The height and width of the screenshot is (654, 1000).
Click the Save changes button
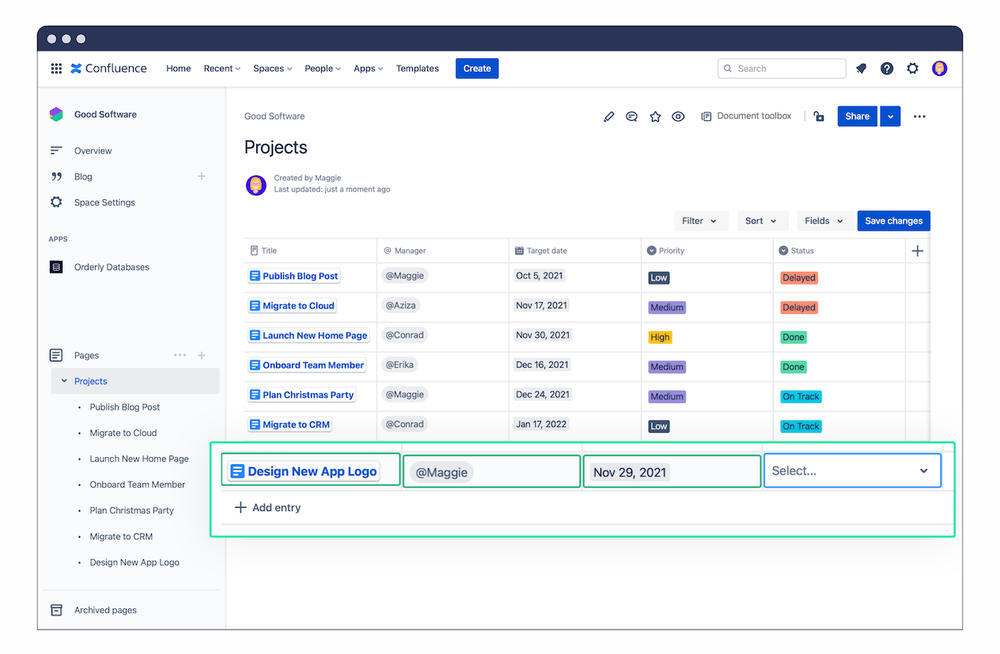click(893, 221)
